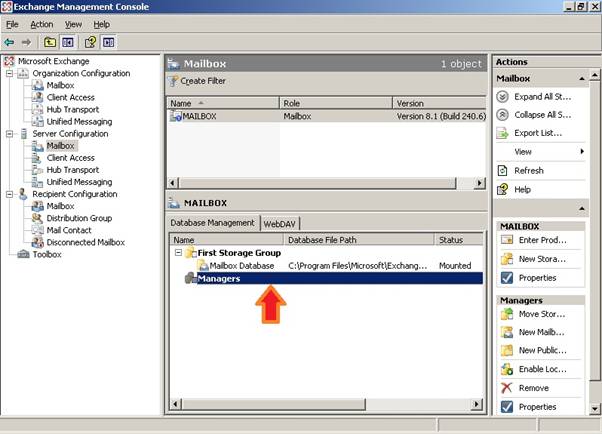Click the Up One Level toolbar icon
This screenshot has height=434, width=602.
[50, 42]
